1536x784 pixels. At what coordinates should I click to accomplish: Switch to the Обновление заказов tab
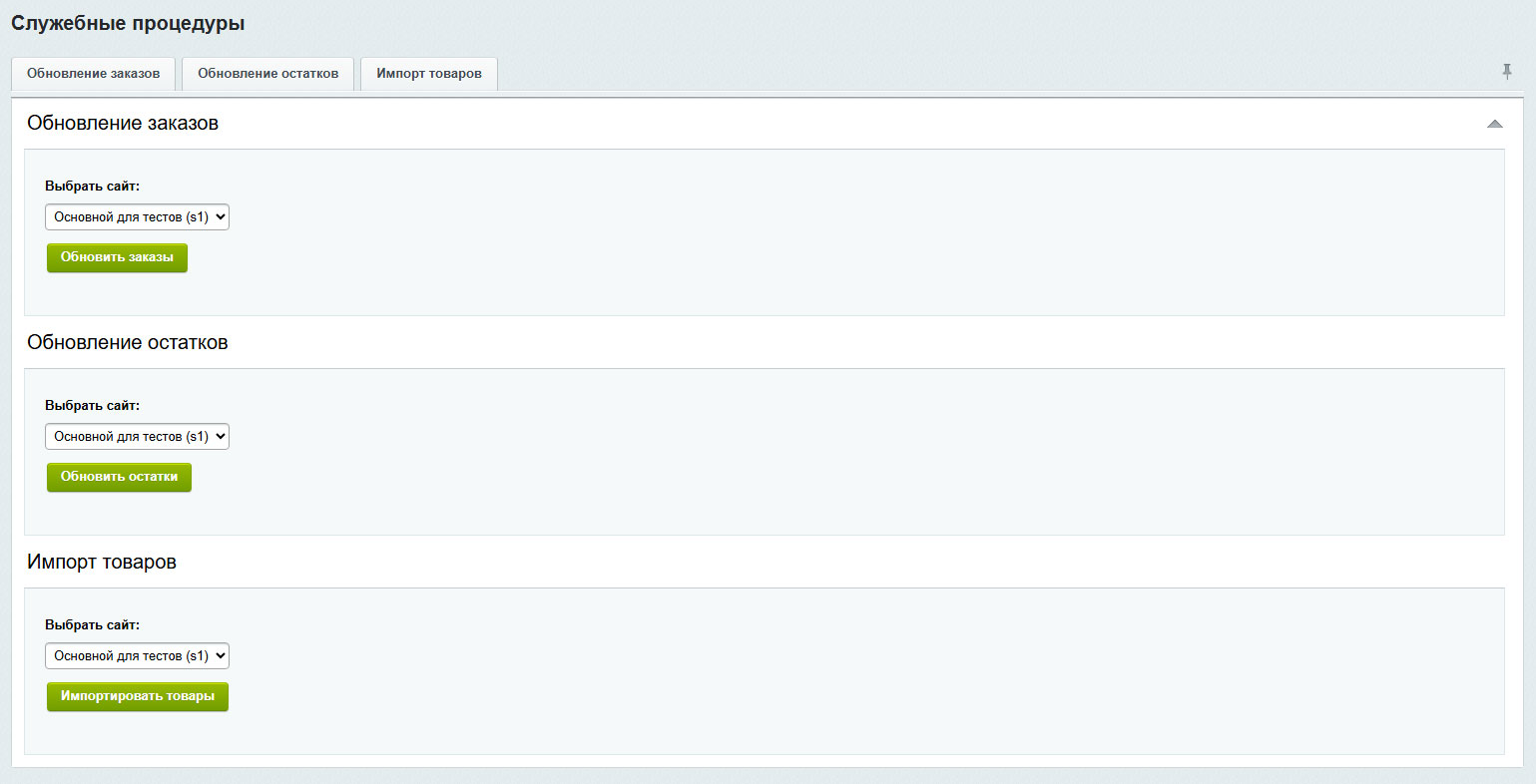click(93, 74)
